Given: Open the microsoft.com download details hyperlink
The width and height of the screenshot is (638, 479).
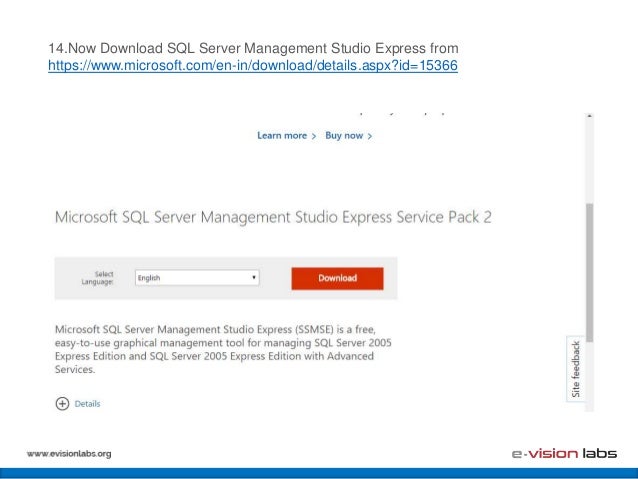Looking at the screenshot, I should 253,65.
